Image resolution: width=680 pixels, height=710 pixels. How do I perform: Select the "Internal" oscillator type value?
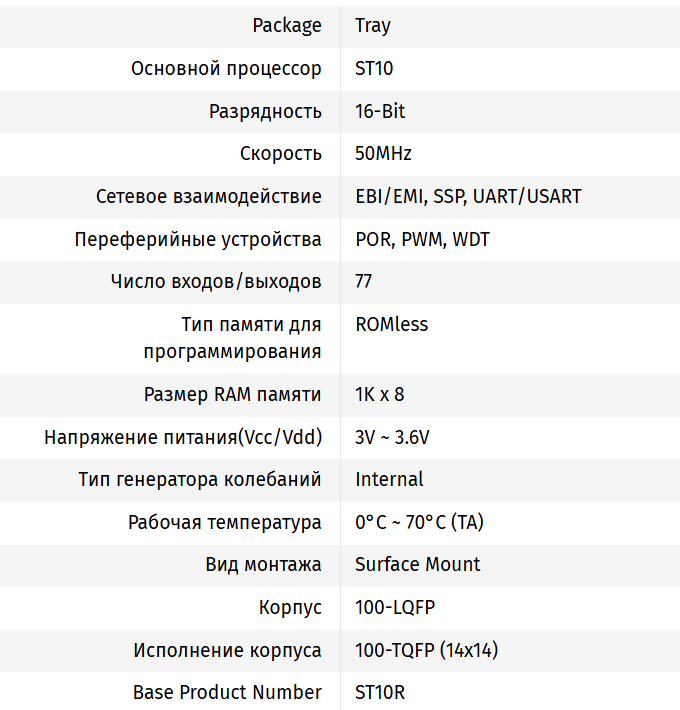(389, 479)
